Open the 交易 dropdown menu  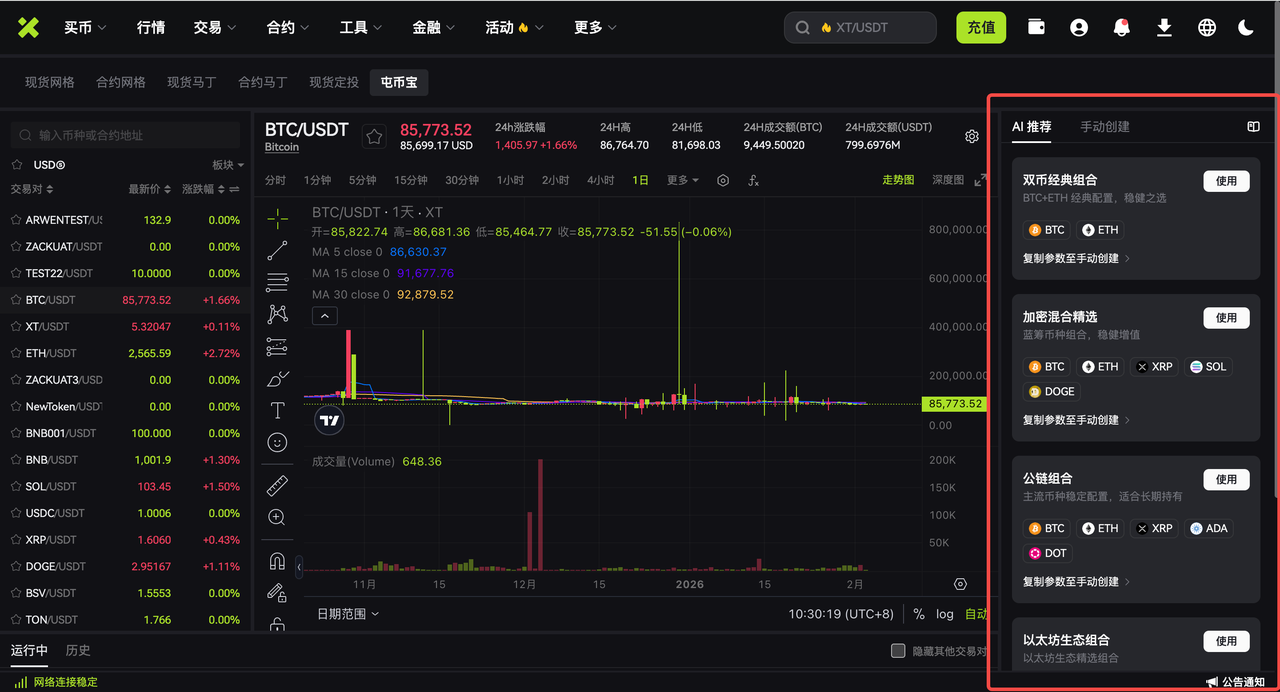[x=215, y=28]
